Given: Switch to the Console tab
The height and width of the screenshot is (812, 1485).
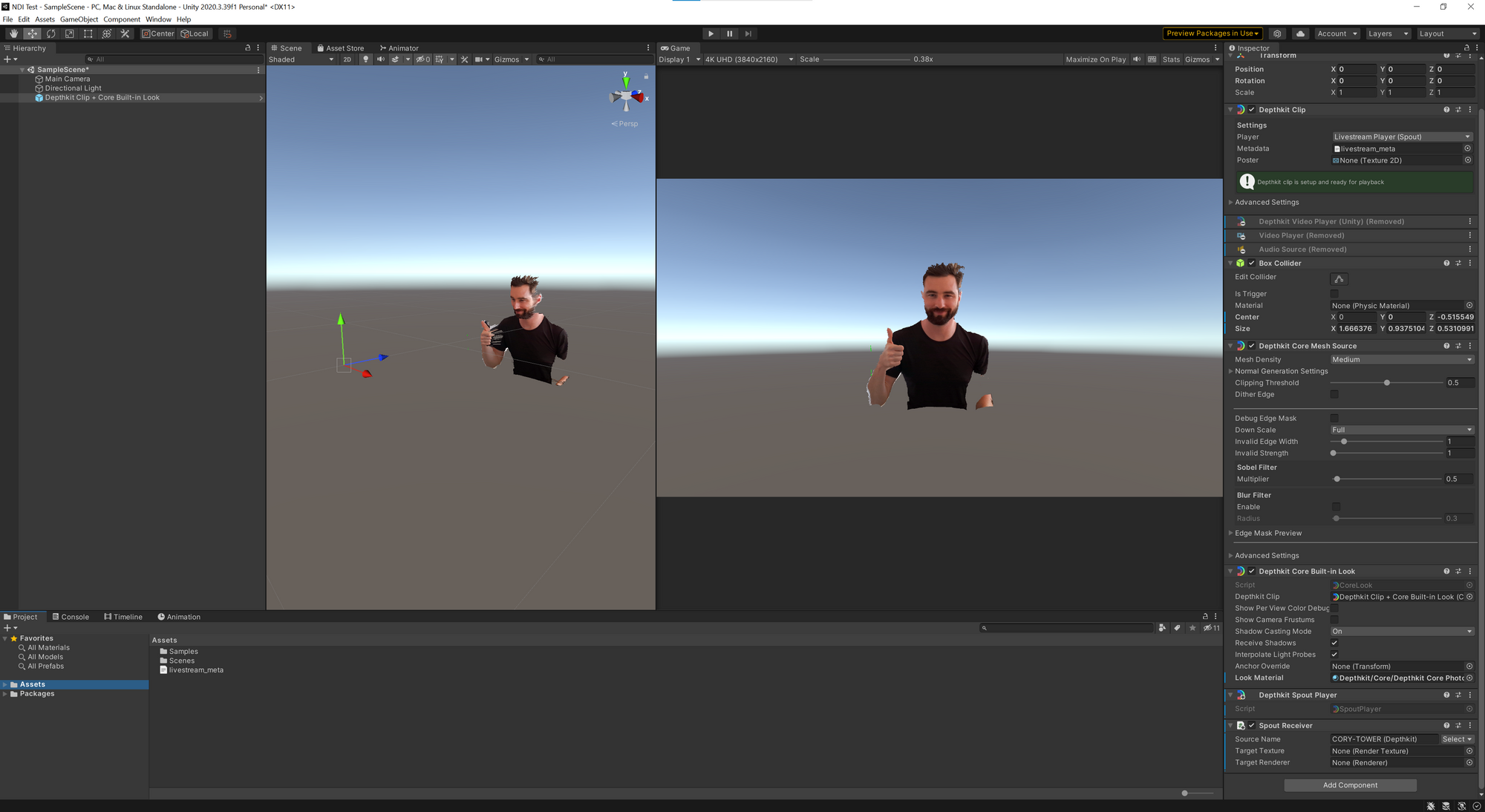Looking at the screenshot, I should [71, 617].
